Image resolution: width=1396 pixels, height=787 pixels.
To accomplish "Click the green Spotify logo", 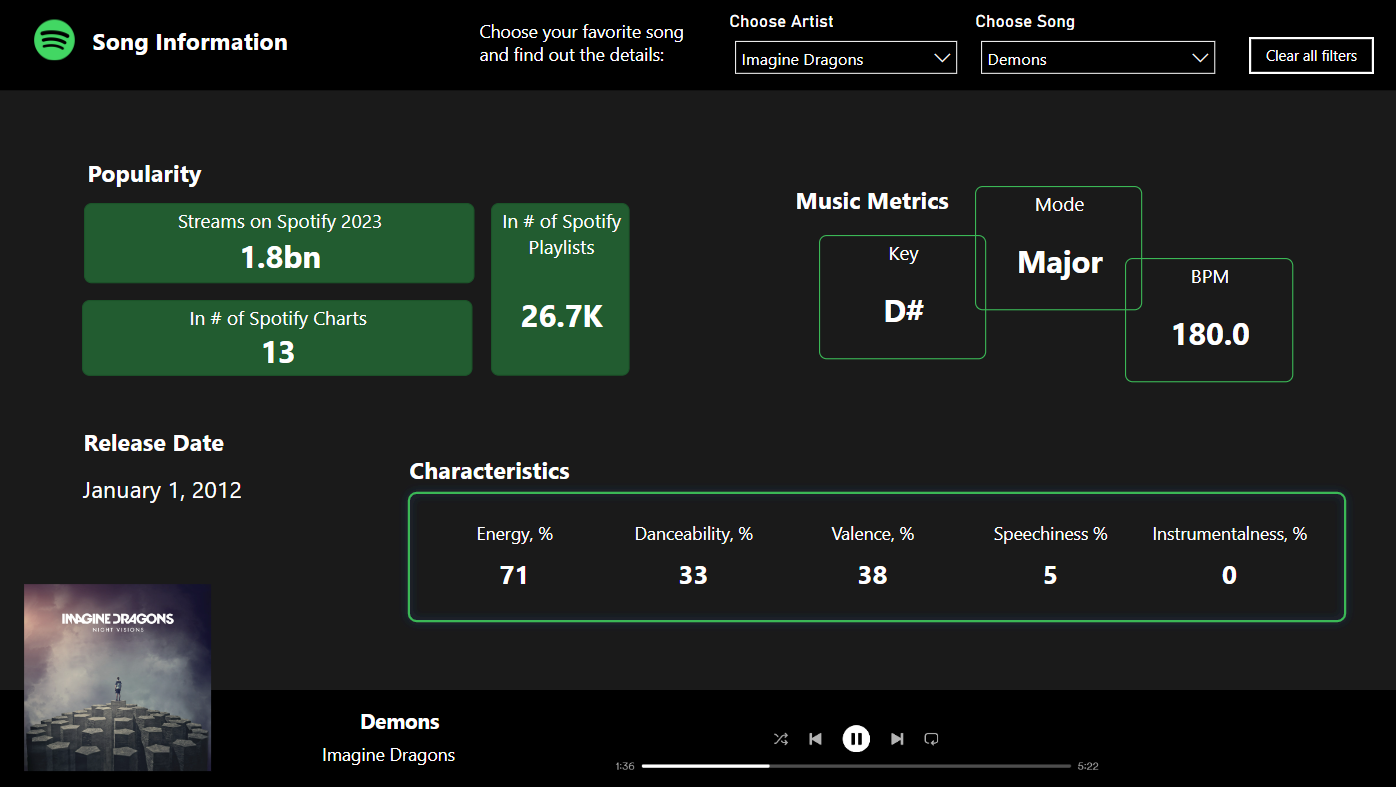I will [x=54, y=41].
